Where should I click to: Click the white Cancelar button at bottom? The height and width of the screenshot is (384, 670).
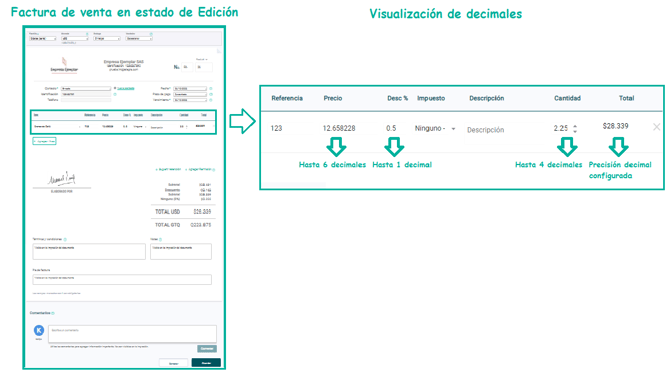pos(173,363)
